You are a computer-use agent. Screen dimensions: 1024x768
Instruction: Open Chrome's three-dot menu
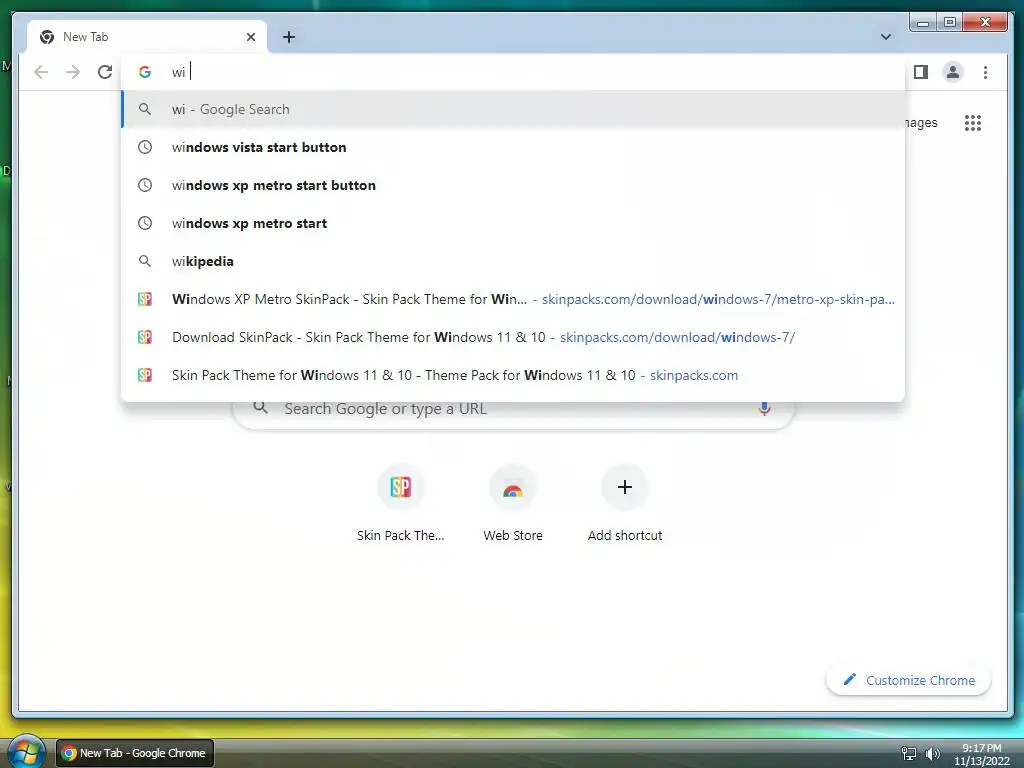coord(985,72)
